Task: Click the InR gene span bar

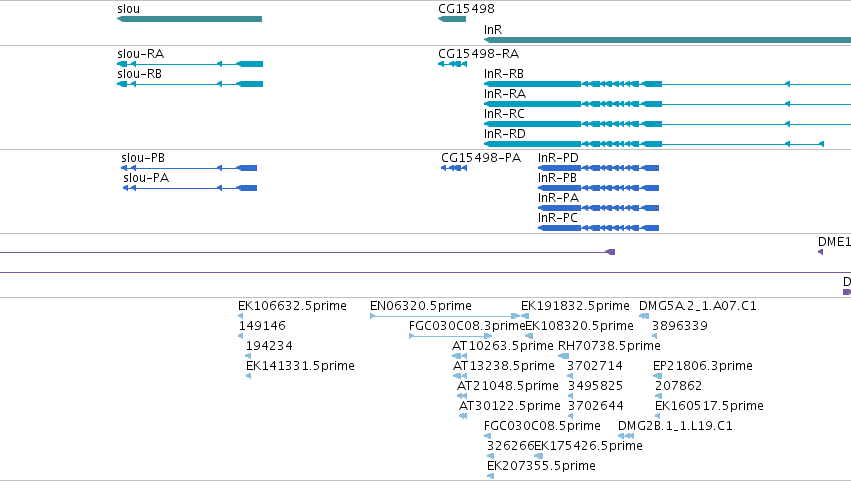Action: click(x=667, y=40)
